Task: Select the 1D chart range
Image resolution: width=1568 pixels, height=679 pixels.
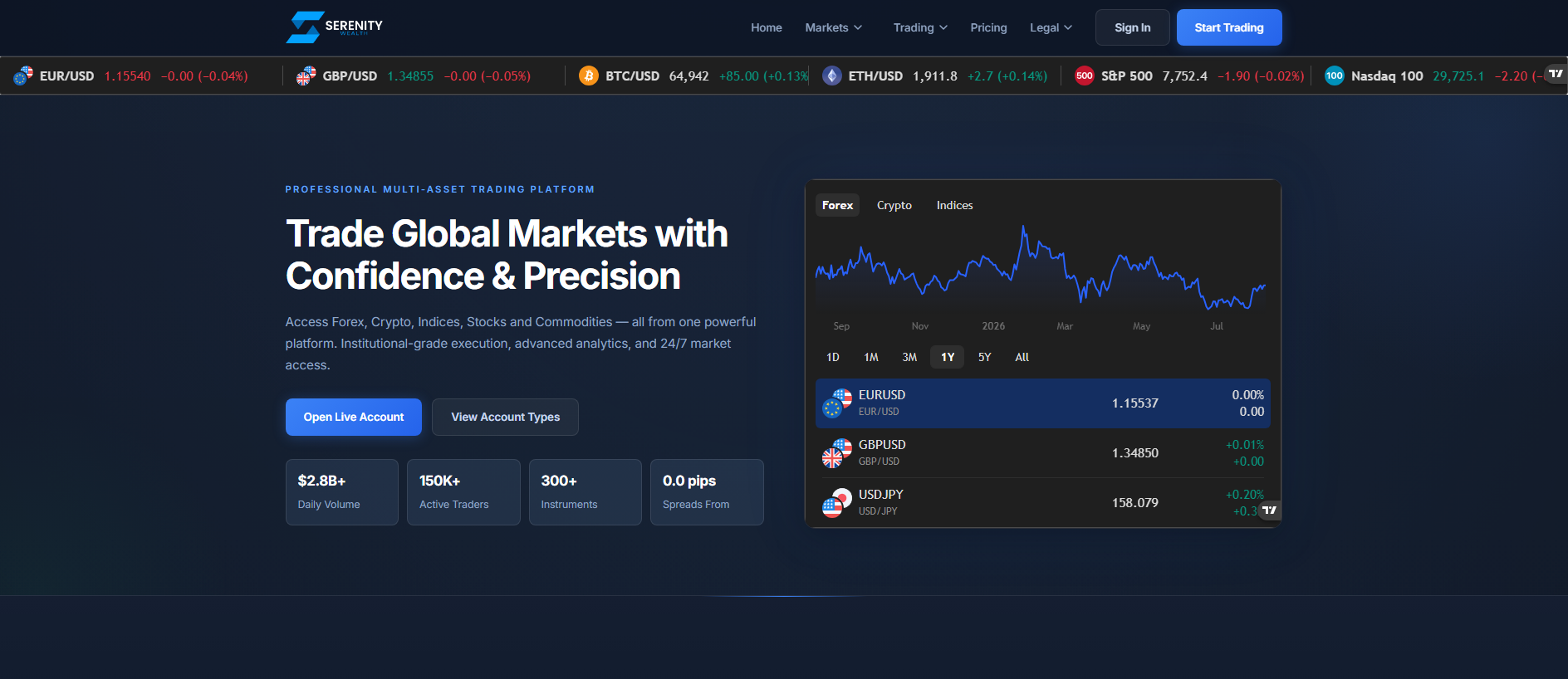Action: (x=833, y=357)
